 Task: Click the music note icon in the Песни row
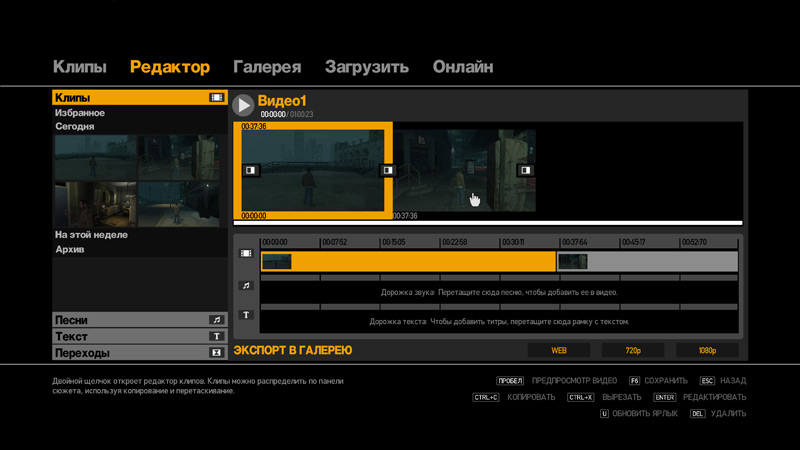tap(216, 320)
